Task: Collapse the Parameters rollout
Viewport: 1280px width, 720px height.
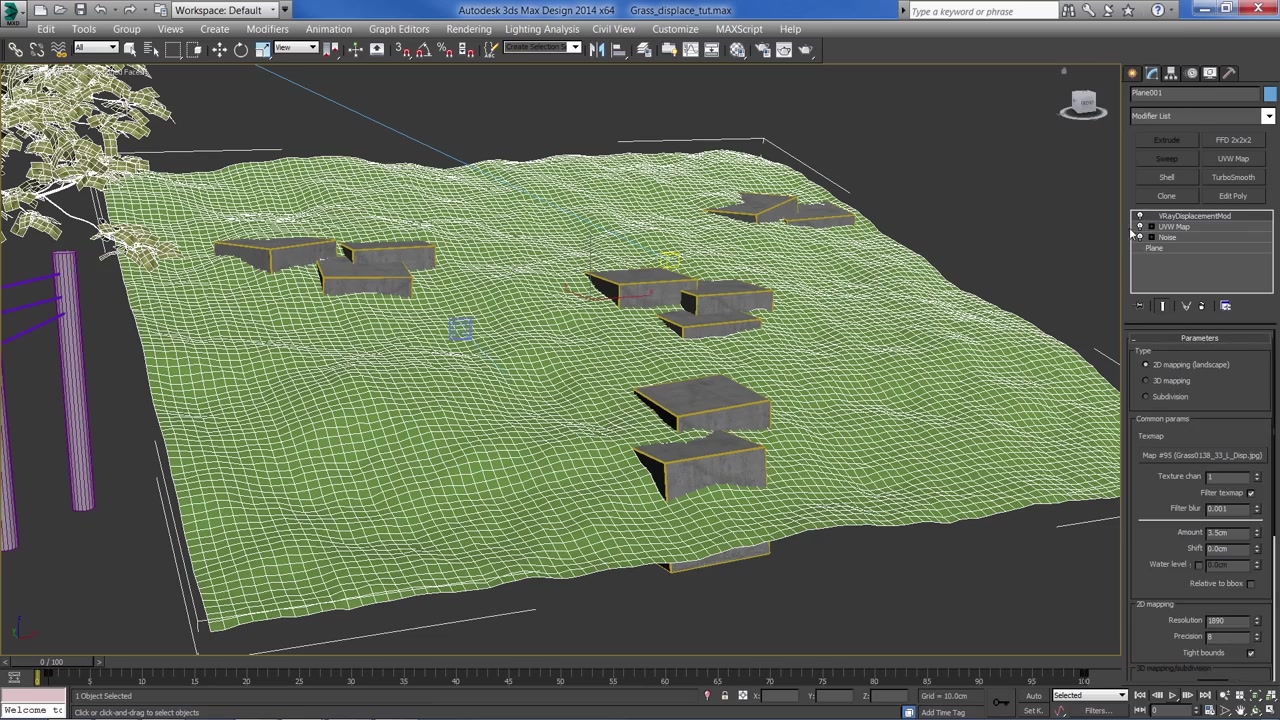Action: [x=1199, y=338]
